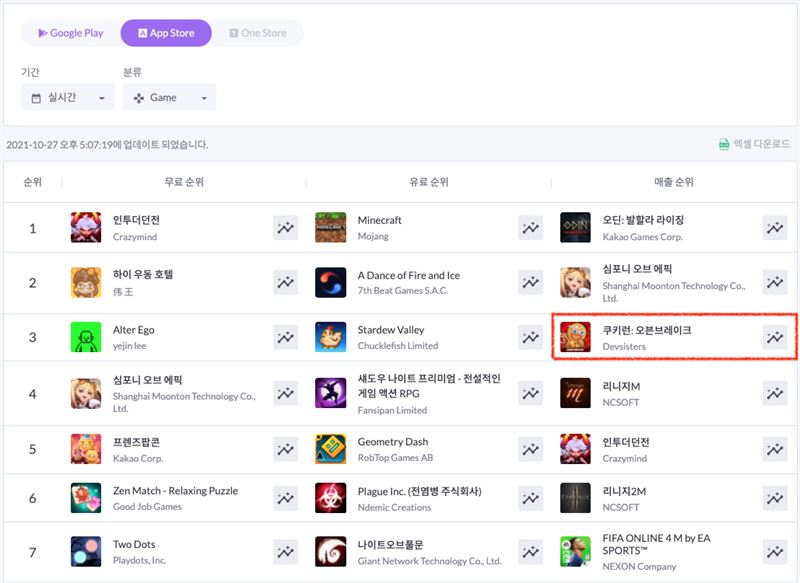
Task: Open trend chart for Minecraft
Action: tap(530, 228)
